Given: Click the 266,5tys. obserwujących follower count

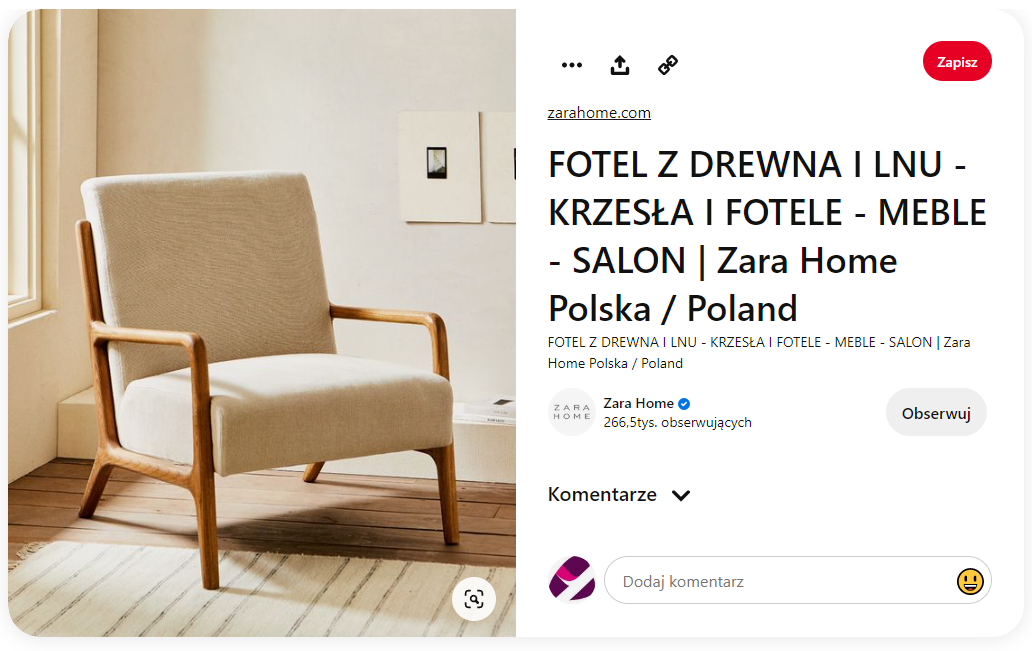Looking at the screenshot, I should pos(677,423).
